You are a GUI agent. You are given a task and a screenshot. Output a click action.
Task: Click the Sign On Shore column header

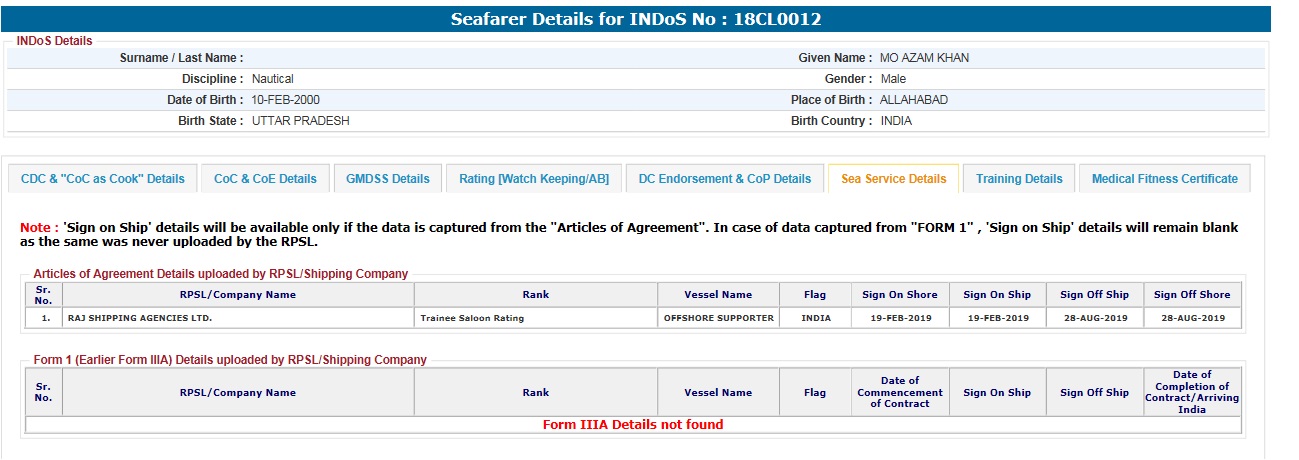click(900, 295)
